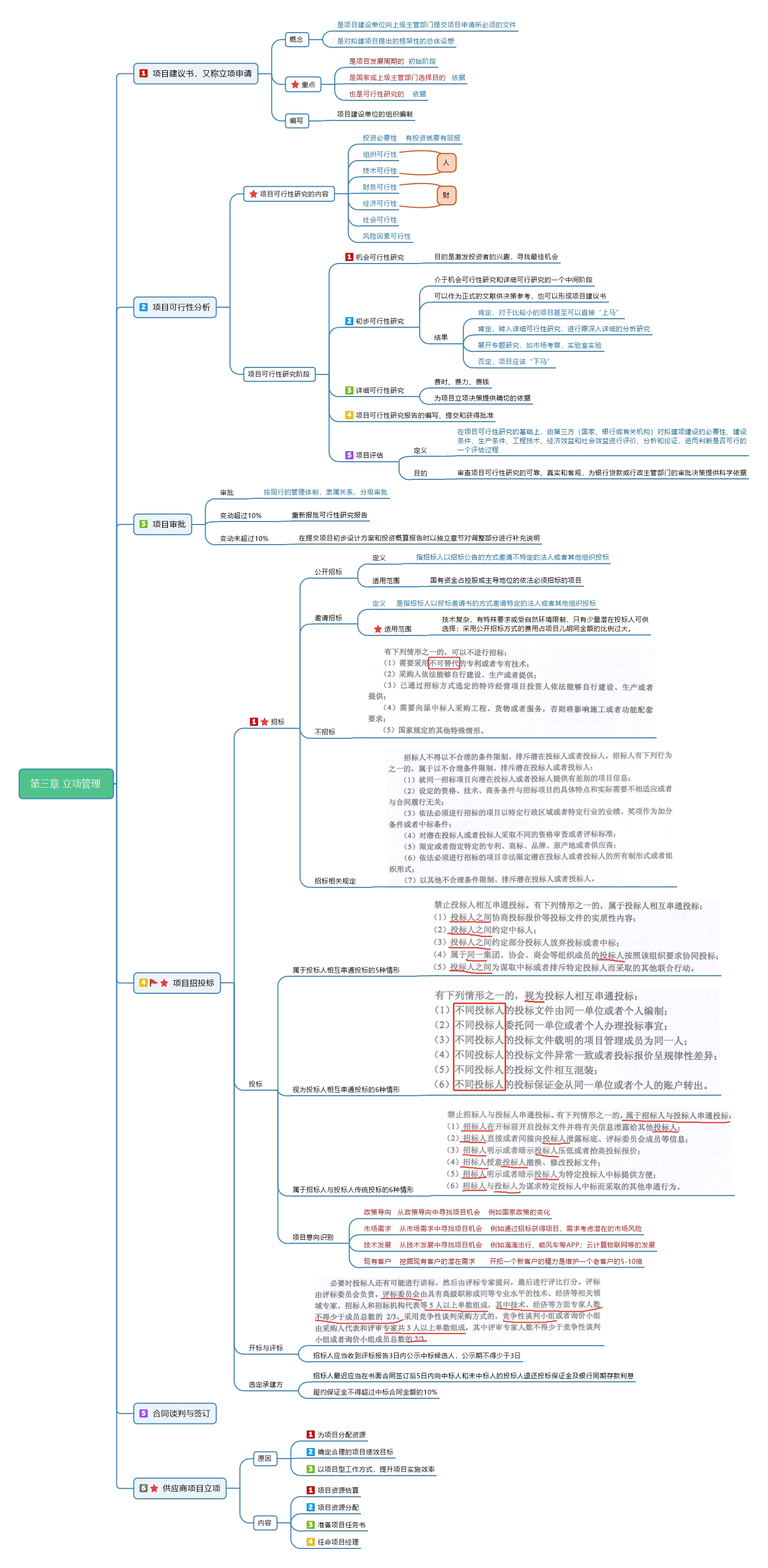
Task: Select the 招标相关规定 topic
Action: (335, 881)
